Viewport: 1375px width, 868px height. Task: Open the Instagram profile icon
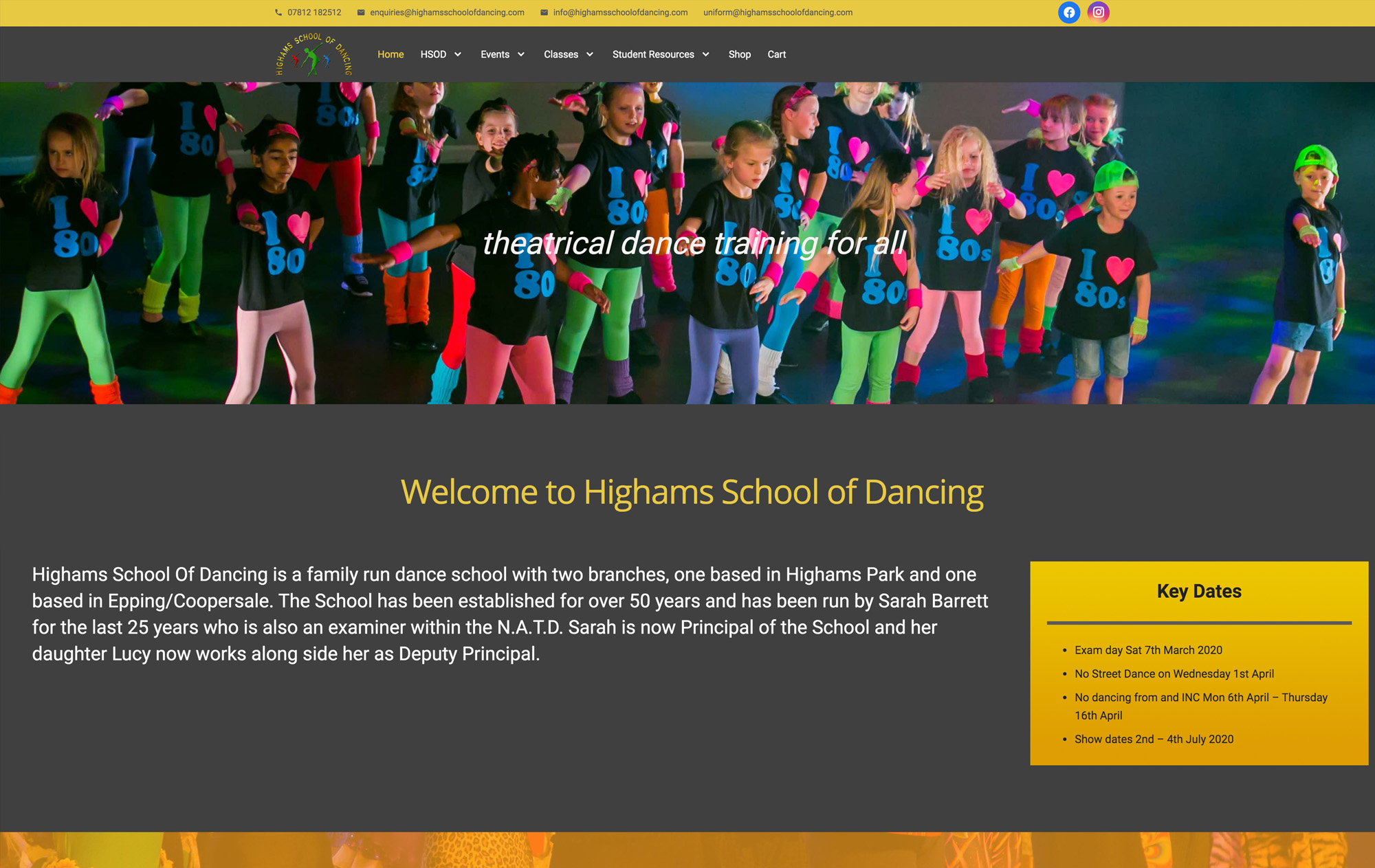[1098, 12]
